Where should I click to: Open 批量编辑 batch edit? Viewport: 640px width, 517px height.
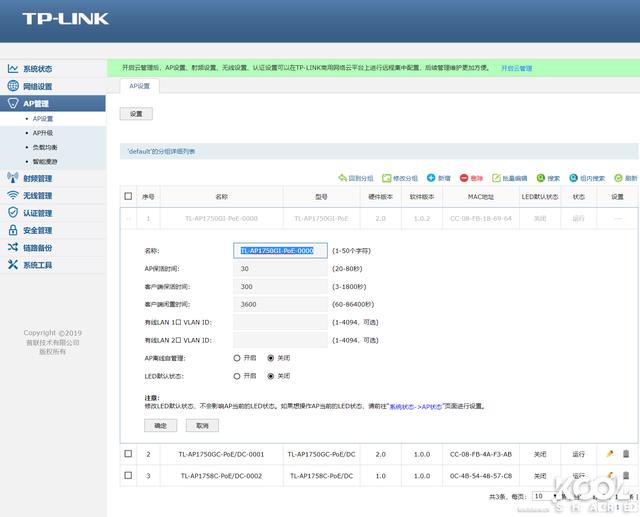coord(510,178)
